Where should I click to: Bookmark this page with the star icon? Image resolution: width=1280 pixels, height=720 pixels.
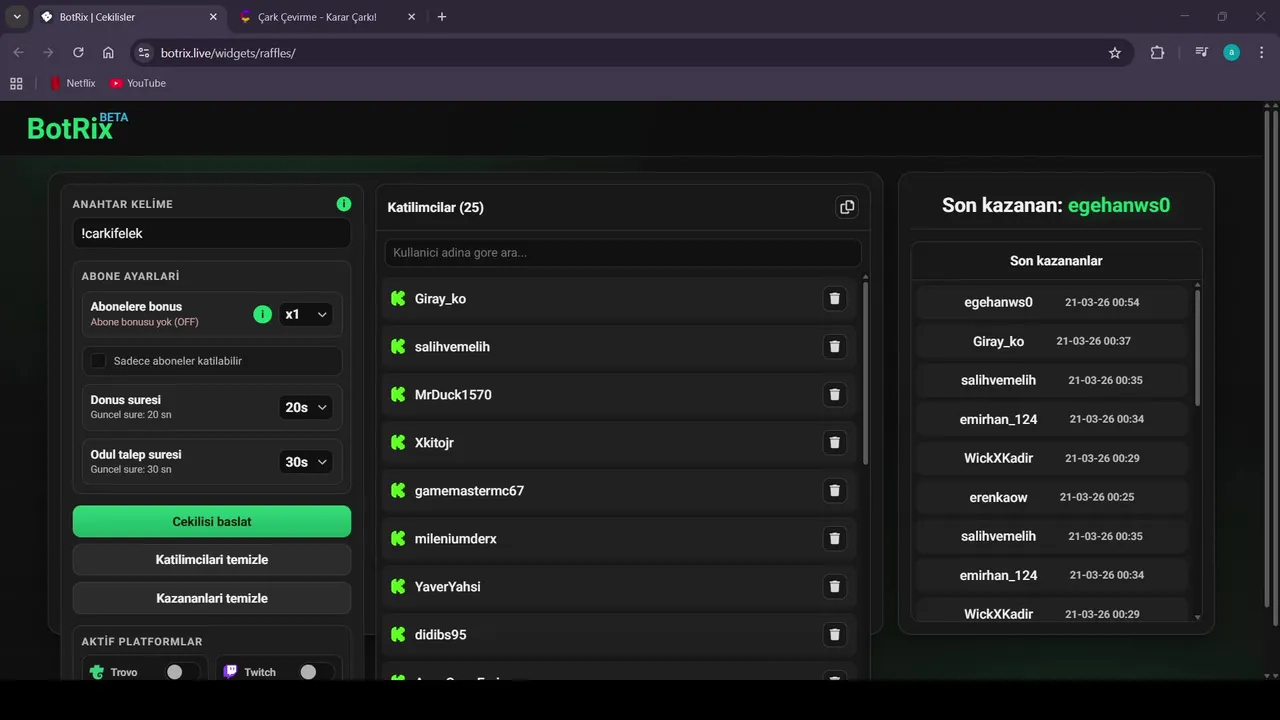[x=1115, y=53]
